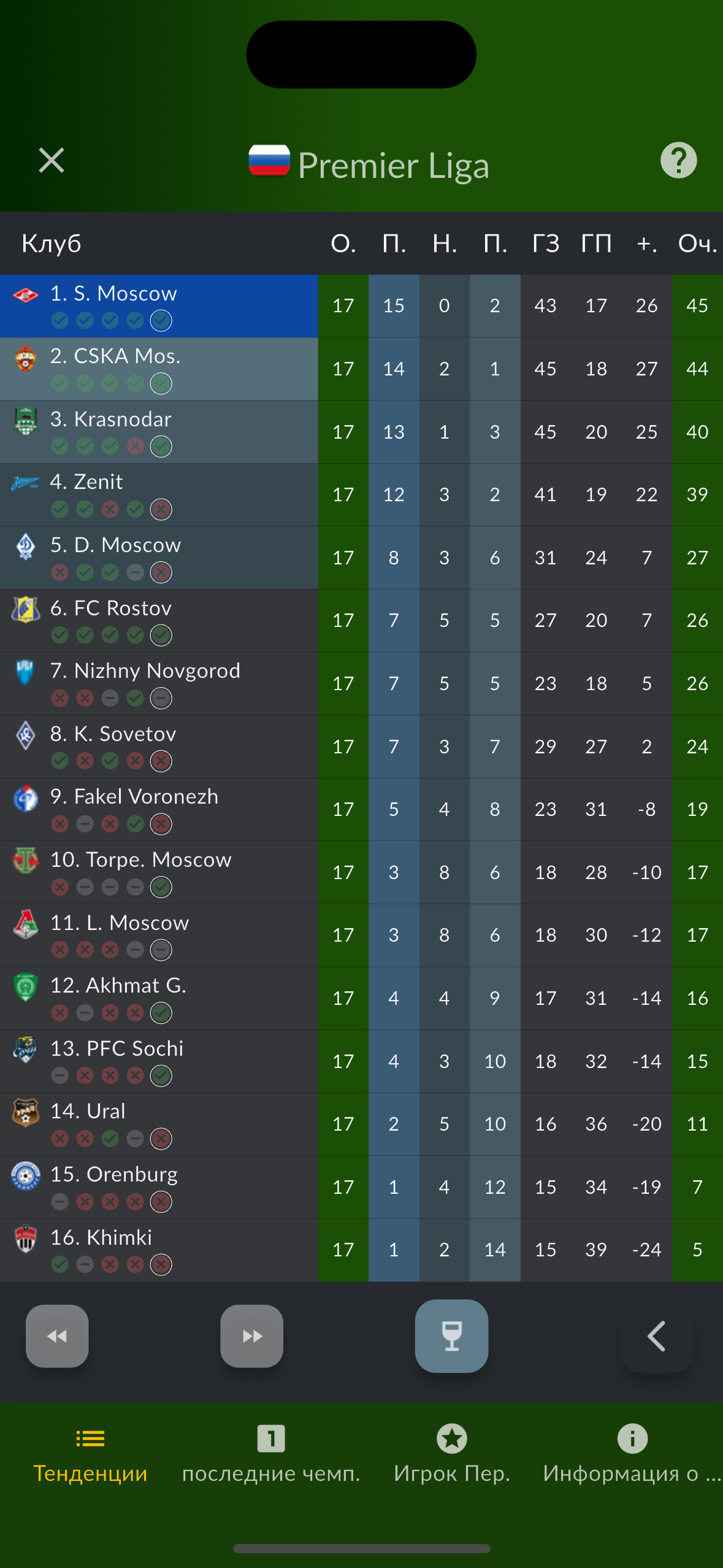
Task: Tap the FC Rostov crest icon
Action: click(x=26, y=609)
